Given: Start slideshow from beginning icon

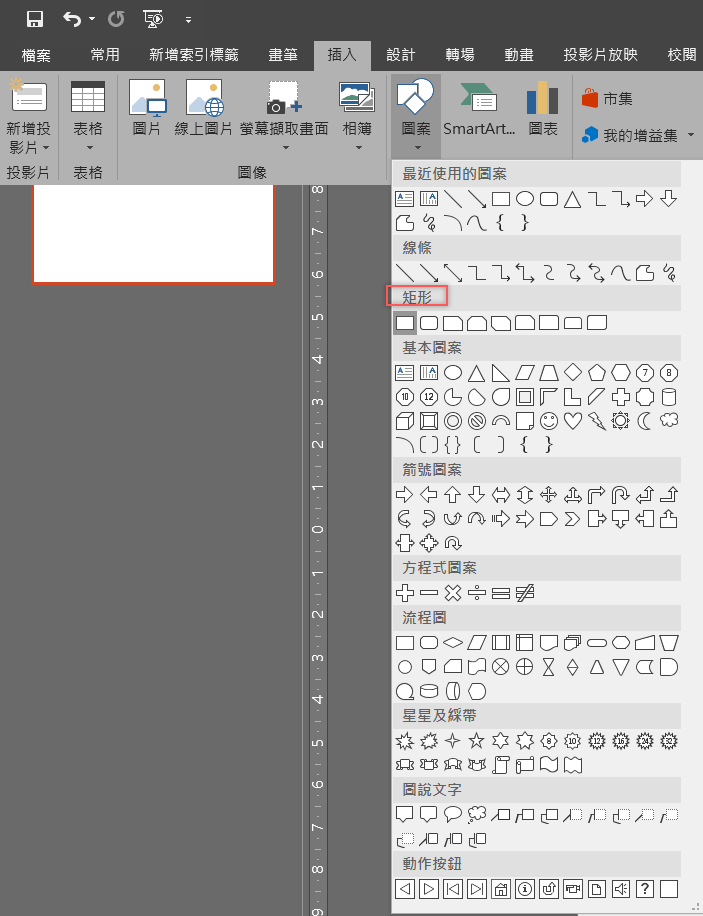Looking at the screenshot, I should (153, 19).
